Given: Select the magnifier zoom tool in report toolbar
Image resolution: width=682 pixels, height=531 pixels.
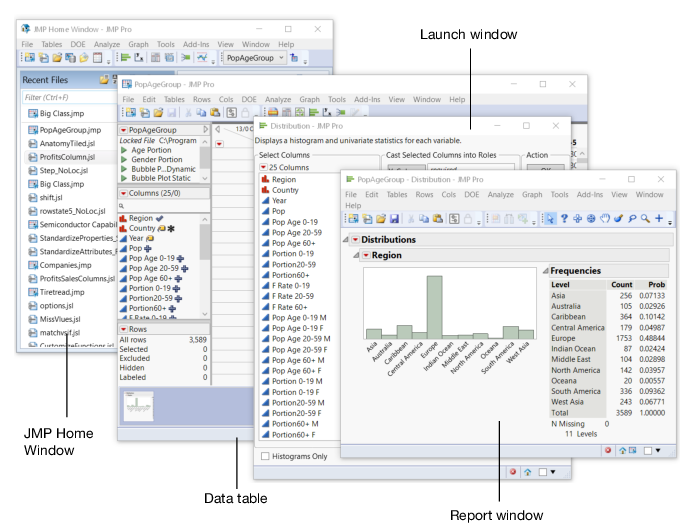Looking at the screenshot, I should click(645, 219).
